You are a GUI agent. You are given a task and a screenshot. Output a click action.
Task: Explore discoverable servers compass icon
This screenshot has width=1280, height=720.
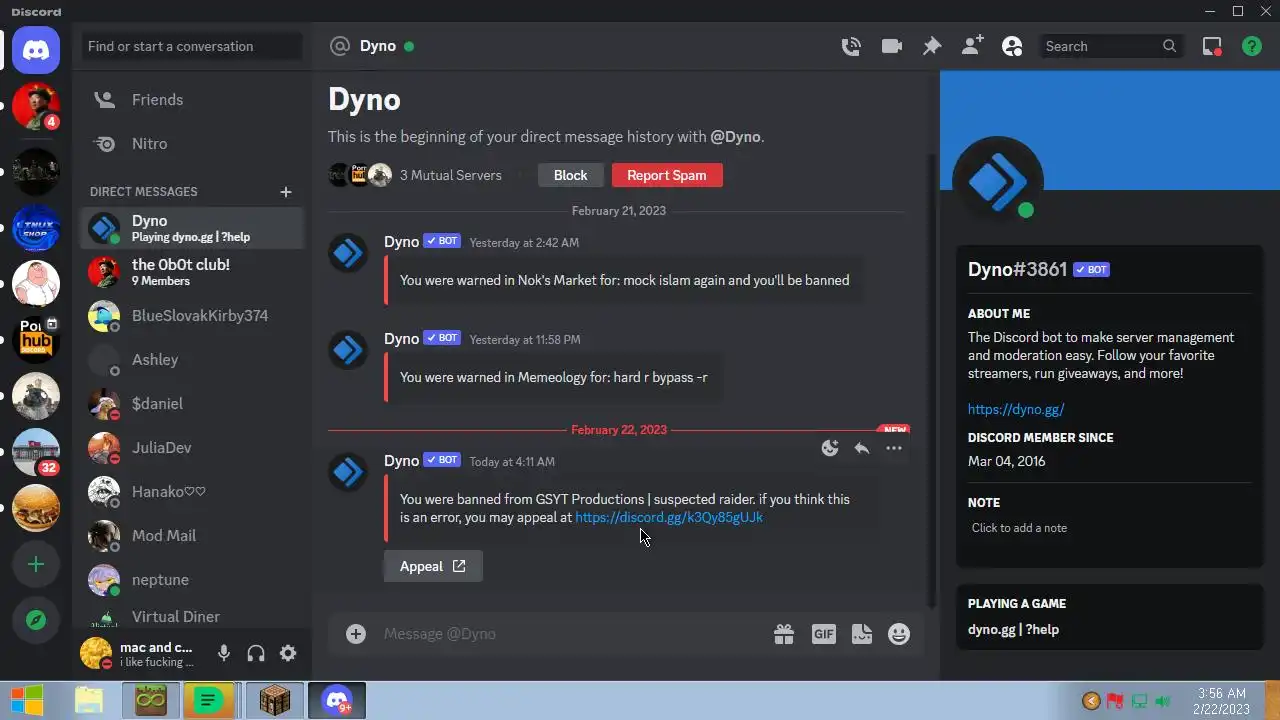click(x=36, y=620)
